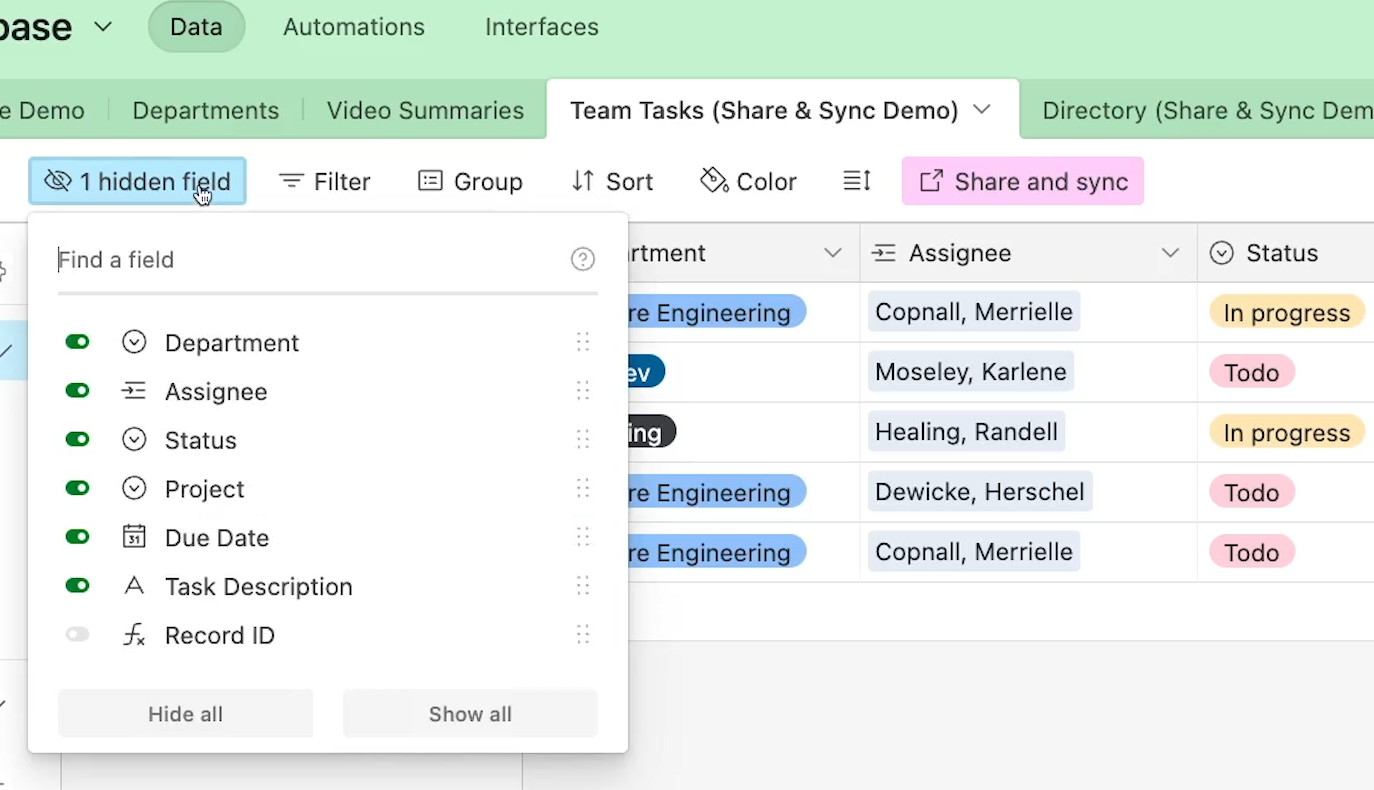Click the Due Date calendar icon
Viewport: 1374px width, 790px height.
point(134,537)
